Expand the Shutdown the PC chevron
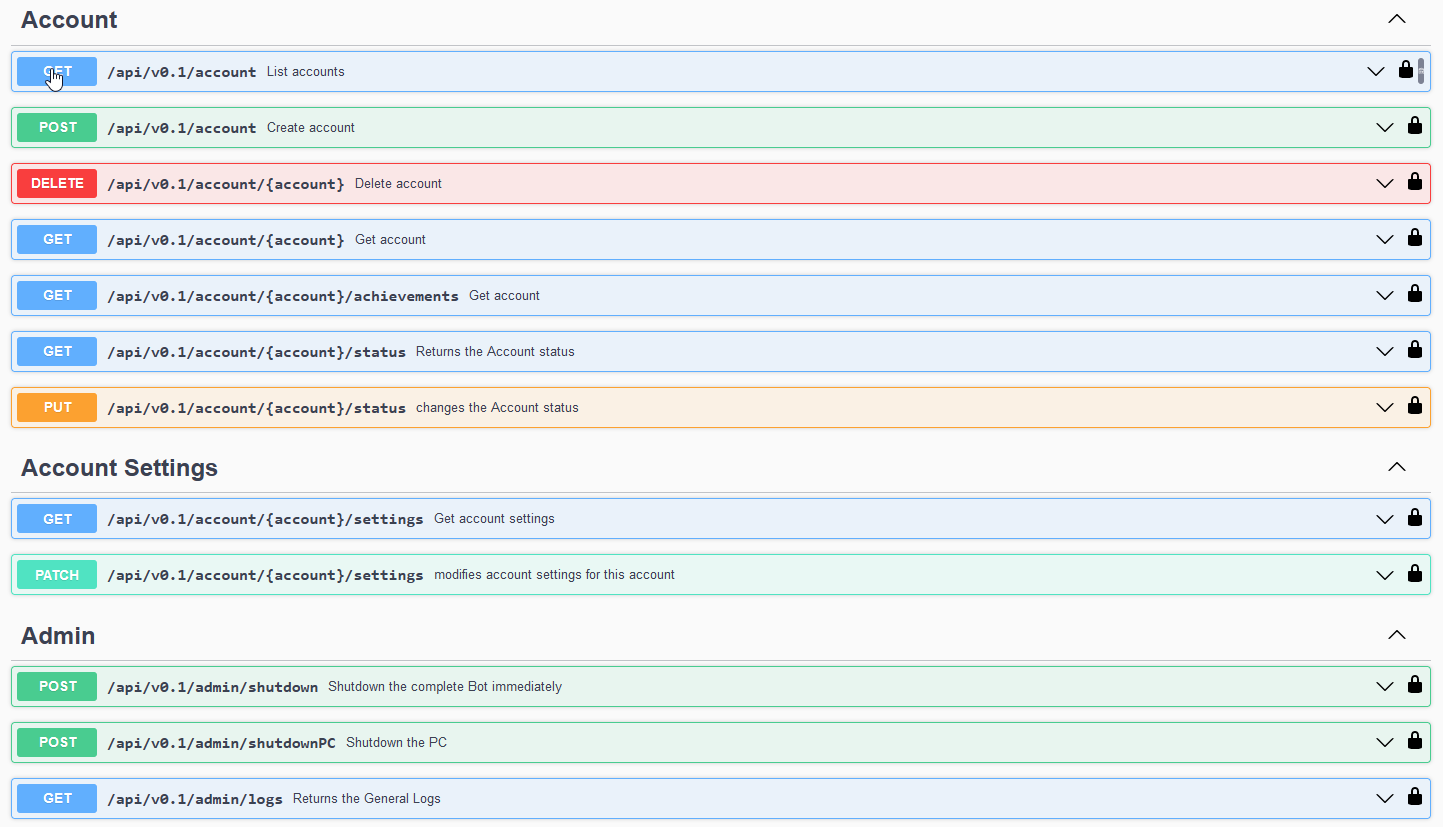The width and height of the screenshot is (1443, 827). pos(1385,743)
